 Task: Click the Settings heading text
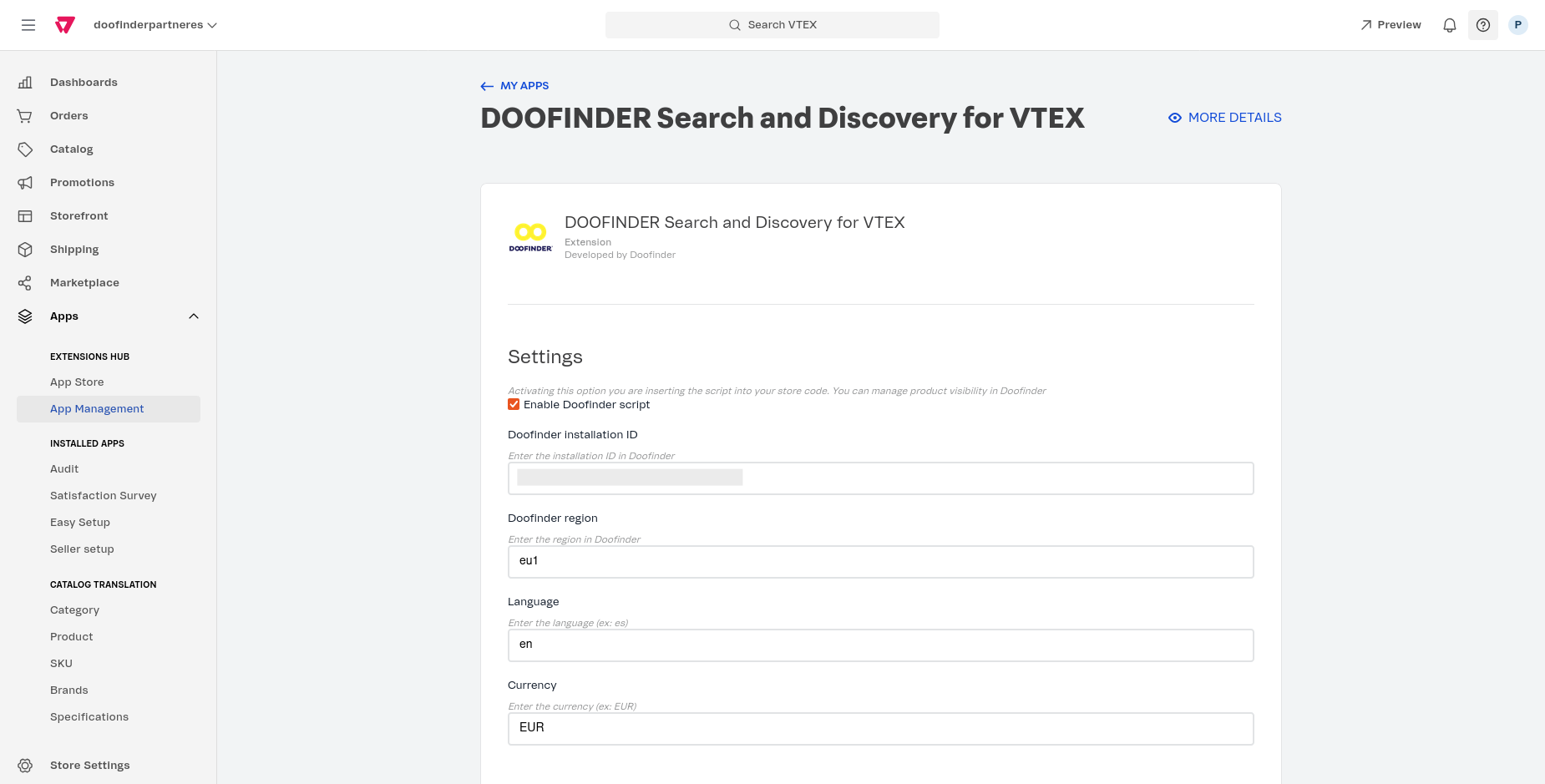click(545, 357)
